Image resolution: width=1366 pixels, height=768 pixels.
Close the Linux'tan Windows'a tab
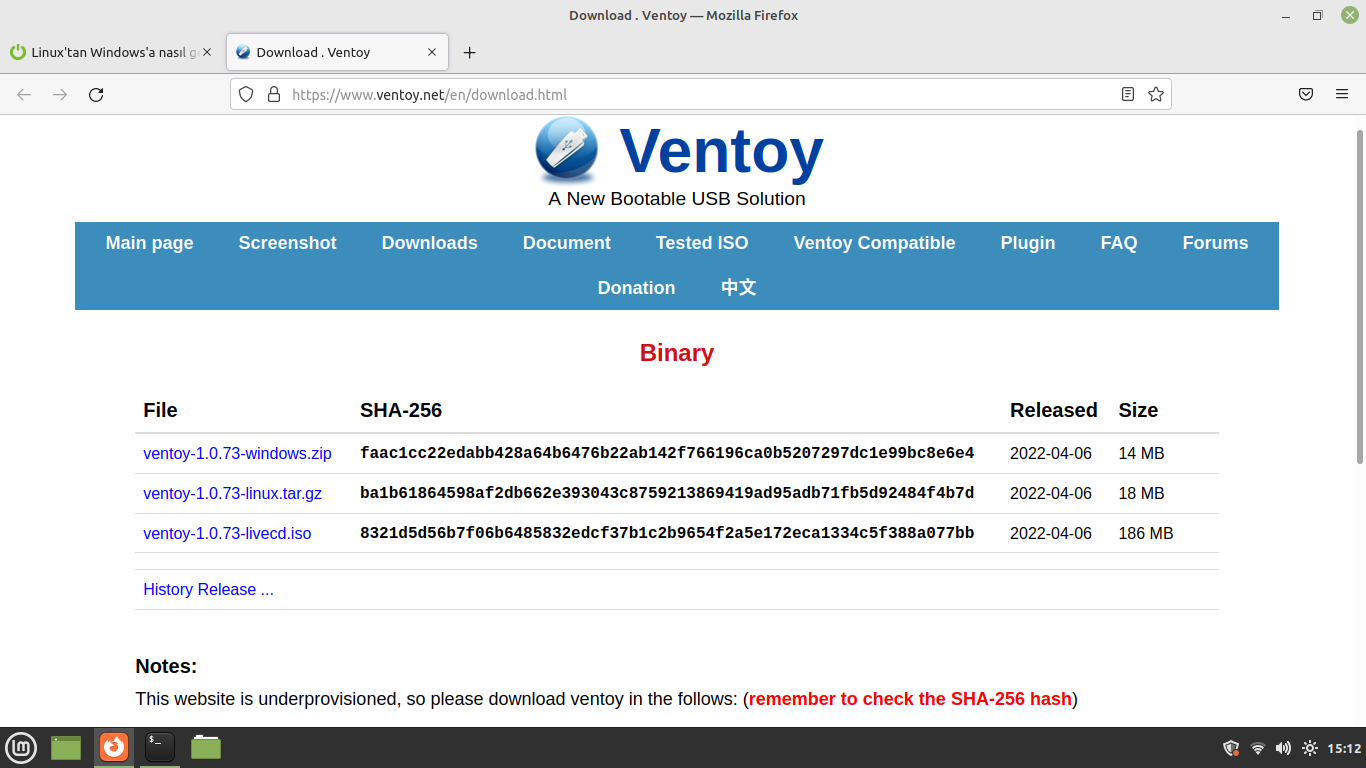(207, 52)
